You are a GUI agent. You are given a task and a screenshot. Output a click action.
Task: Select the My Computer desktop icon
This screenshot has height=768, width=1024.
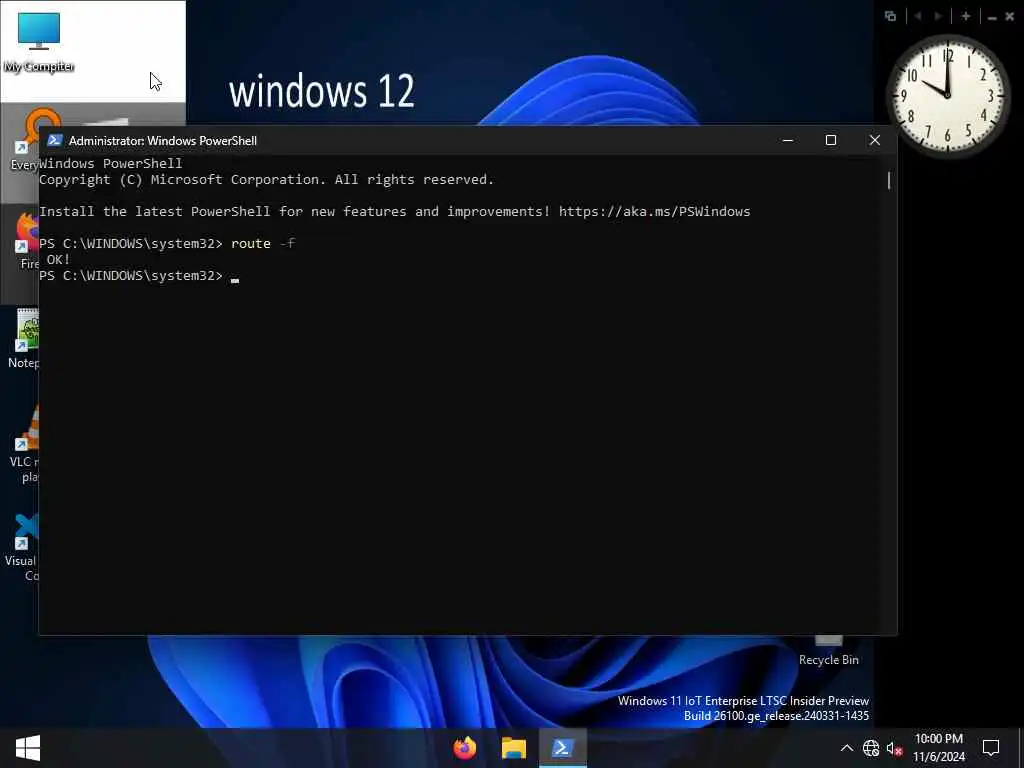pos(39,42)
